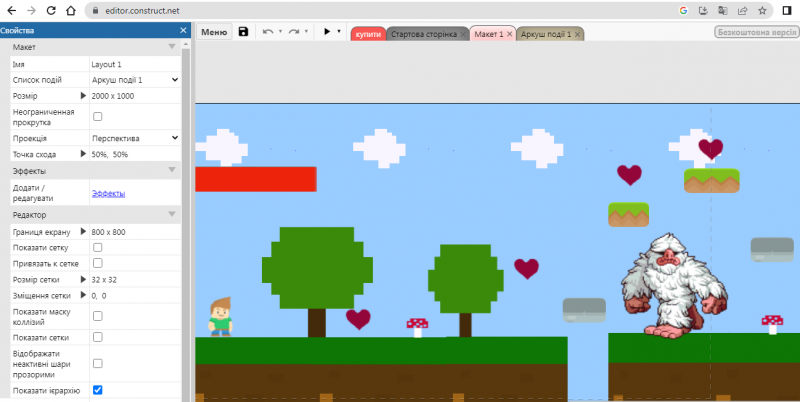The image size is (800, 402).
Task: Uncheck the 'Показати ієрархію' checkbox
Action: (x=98, y=390)
